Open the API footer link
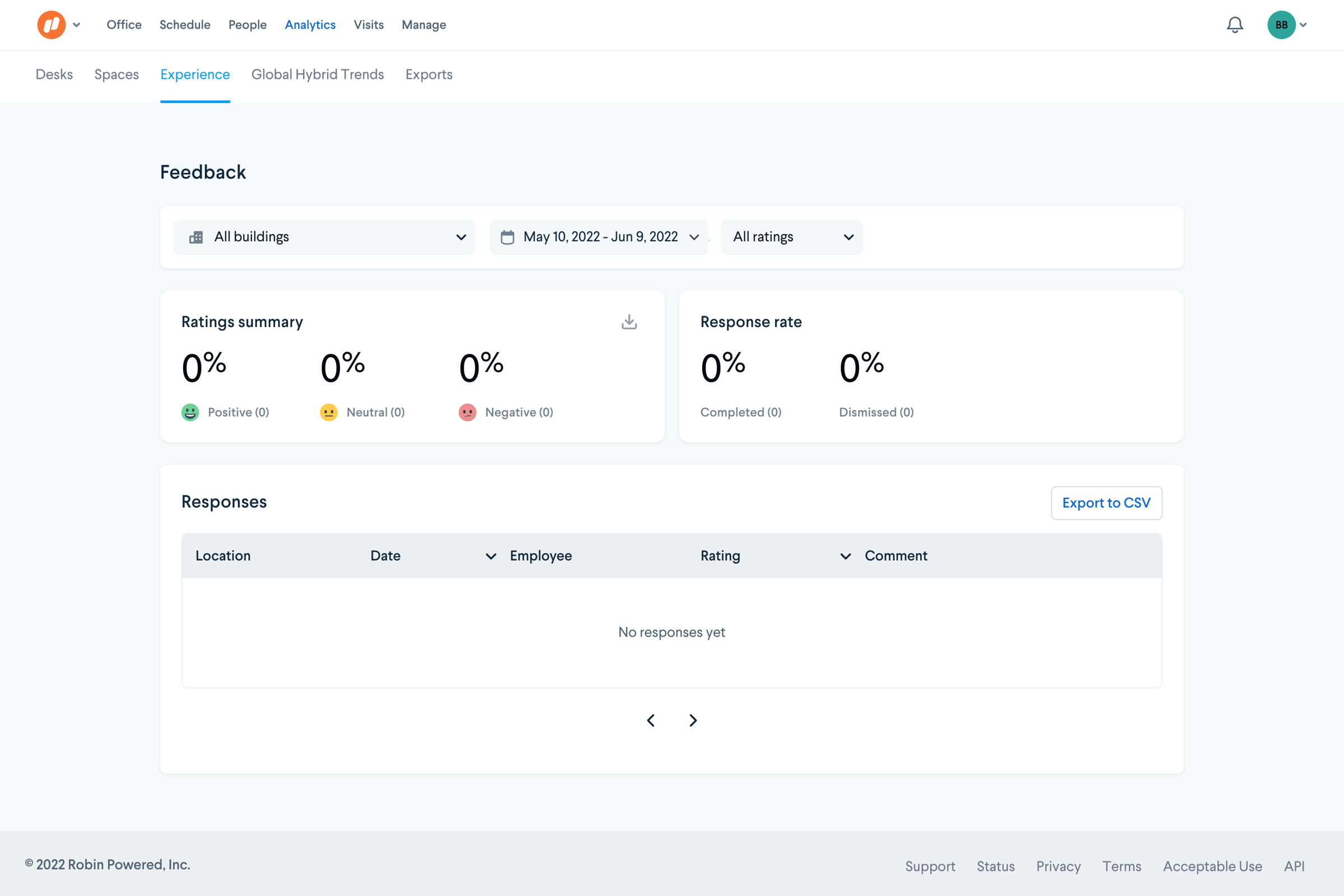 point(1294,866)
